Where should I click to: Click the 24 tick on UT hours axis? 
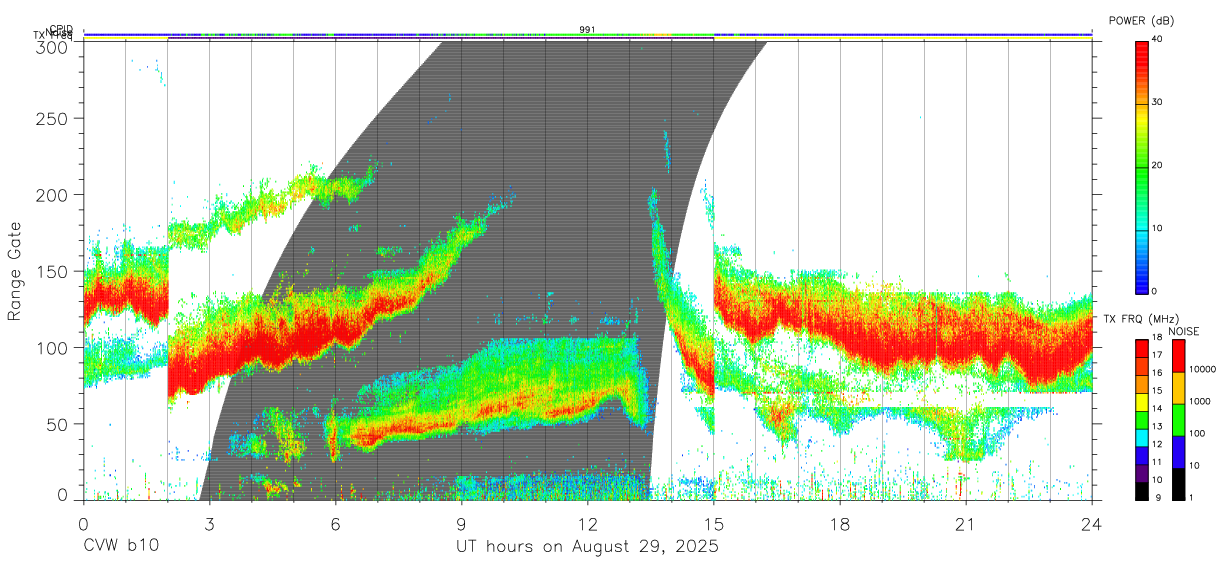coord(1091,523)
